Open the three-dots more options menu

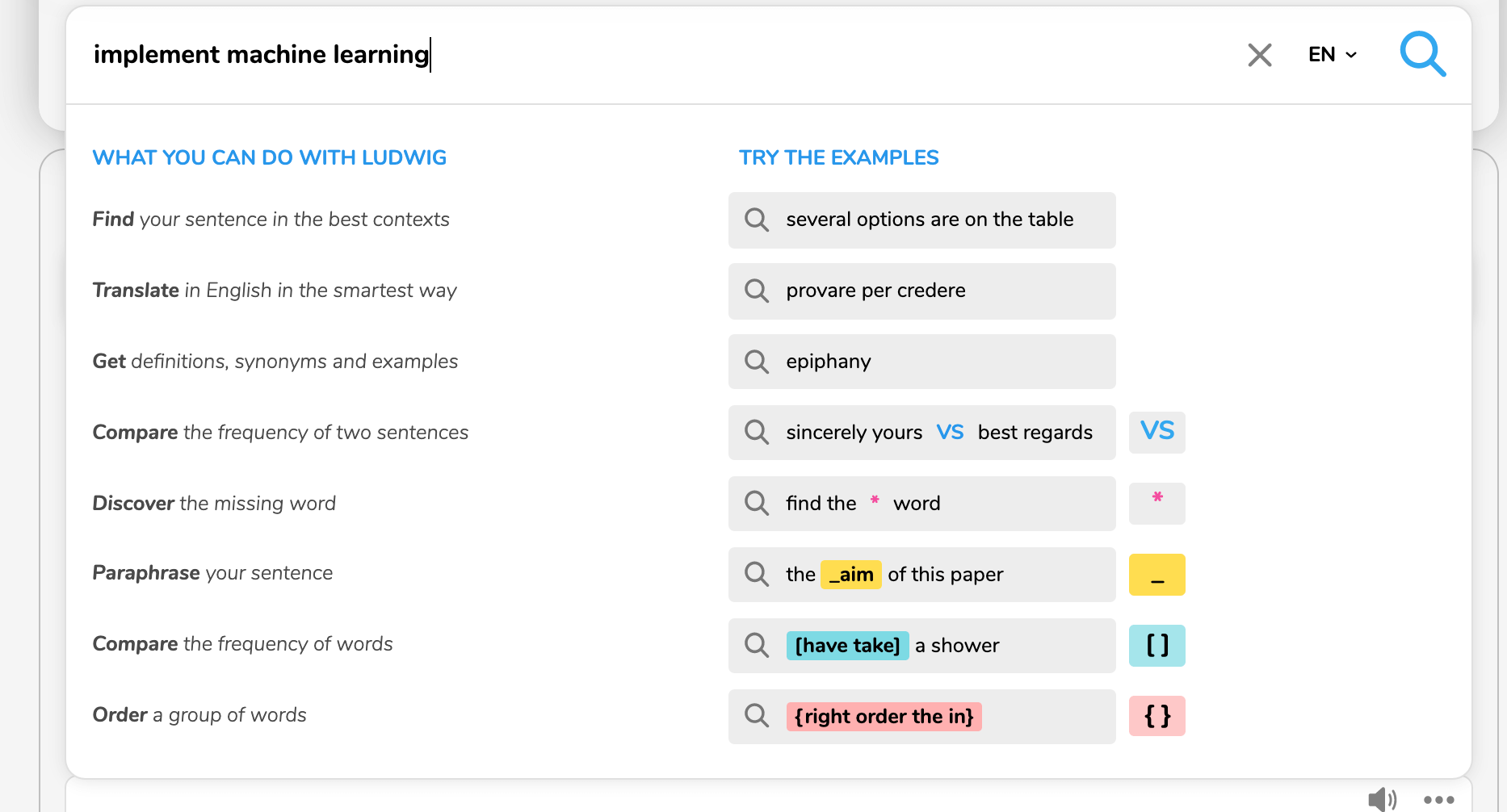1439,800
